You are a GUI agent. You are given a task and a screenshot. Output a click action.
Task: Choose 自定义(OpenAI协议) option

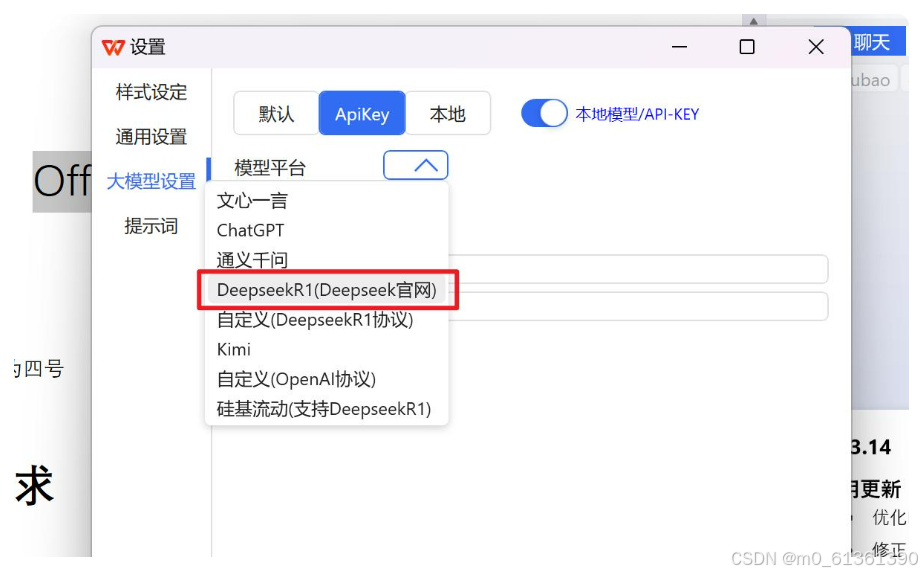(327, 379)
